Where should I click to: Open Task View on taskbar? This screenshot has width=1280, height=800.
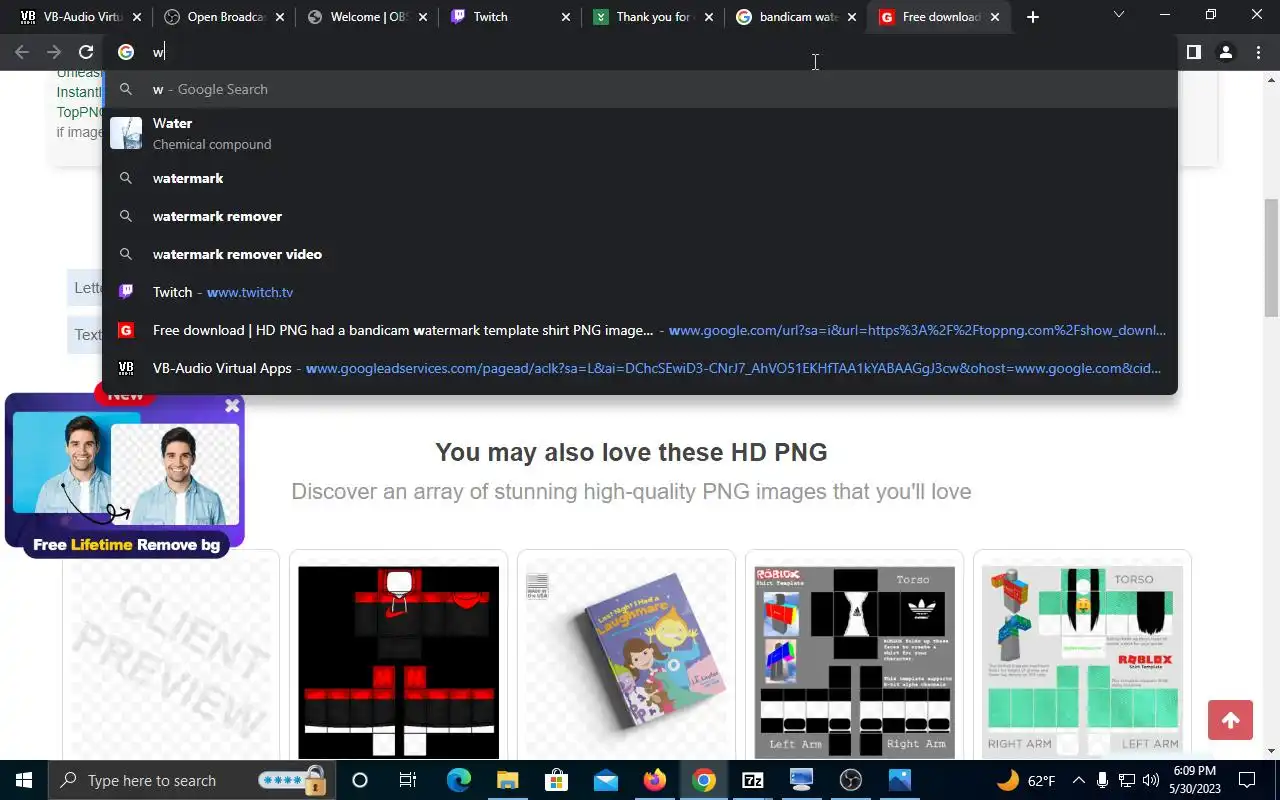point(407,780)
